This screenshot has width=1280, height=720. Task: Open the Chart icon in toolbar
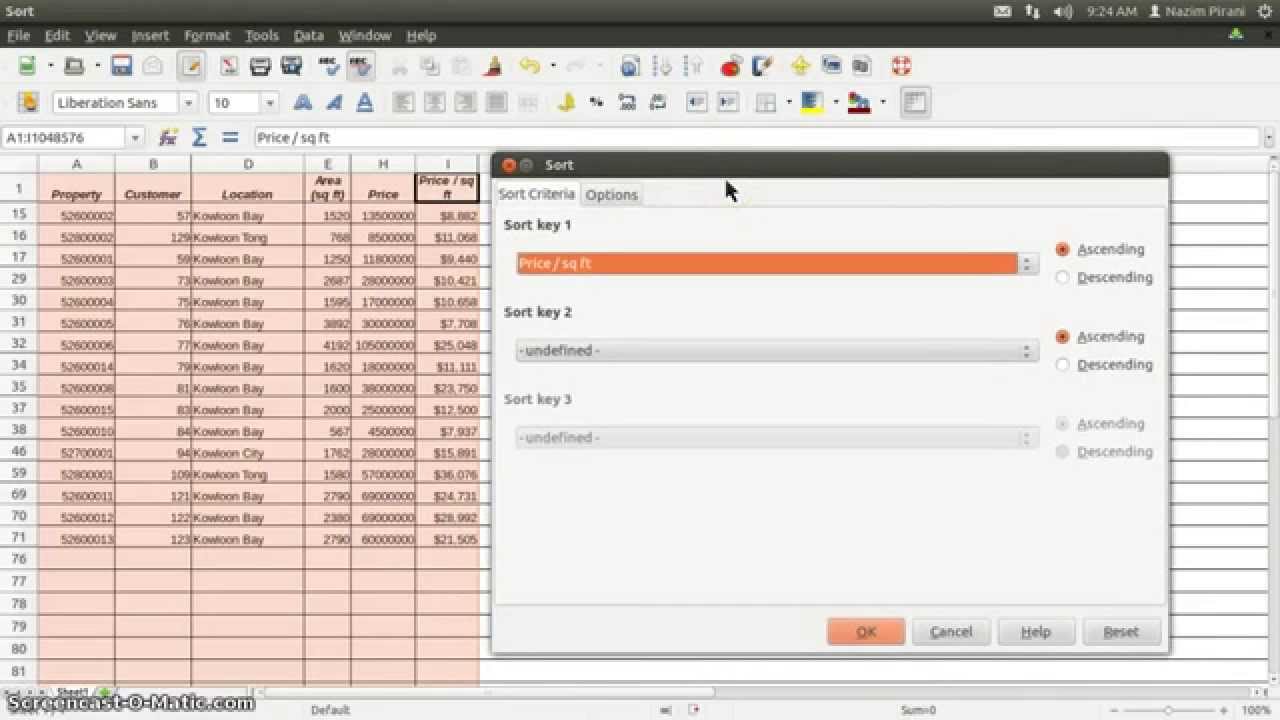(x=730, y=67)
